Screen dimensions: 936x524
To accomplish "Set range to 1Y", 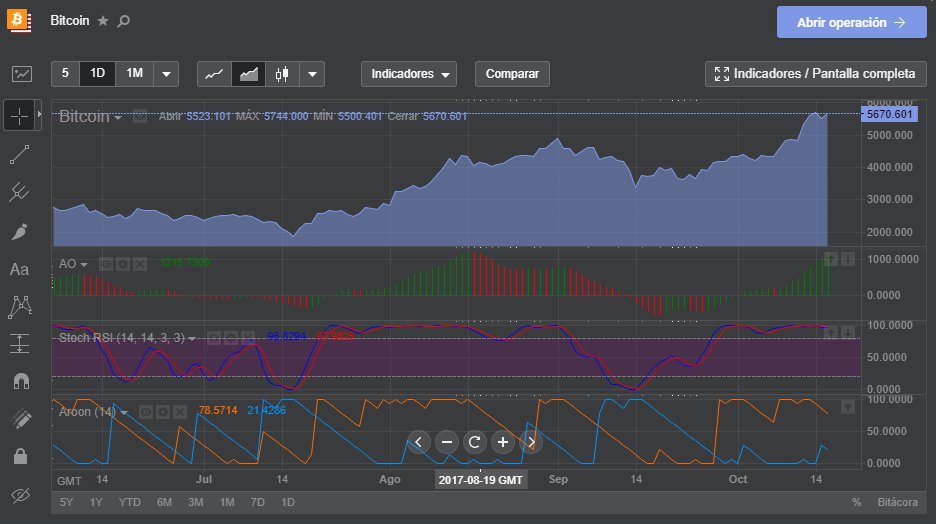I will pyautogui.click(x=96, y=503).
